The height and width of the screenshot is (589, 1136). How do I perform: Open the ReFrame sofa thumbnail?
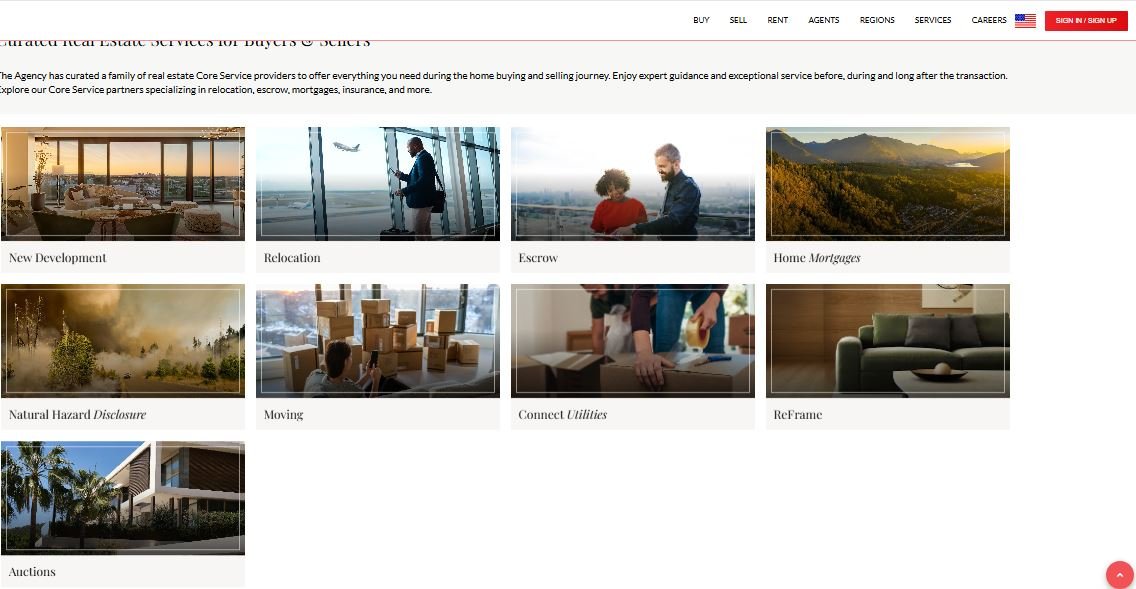coord(888,341)
